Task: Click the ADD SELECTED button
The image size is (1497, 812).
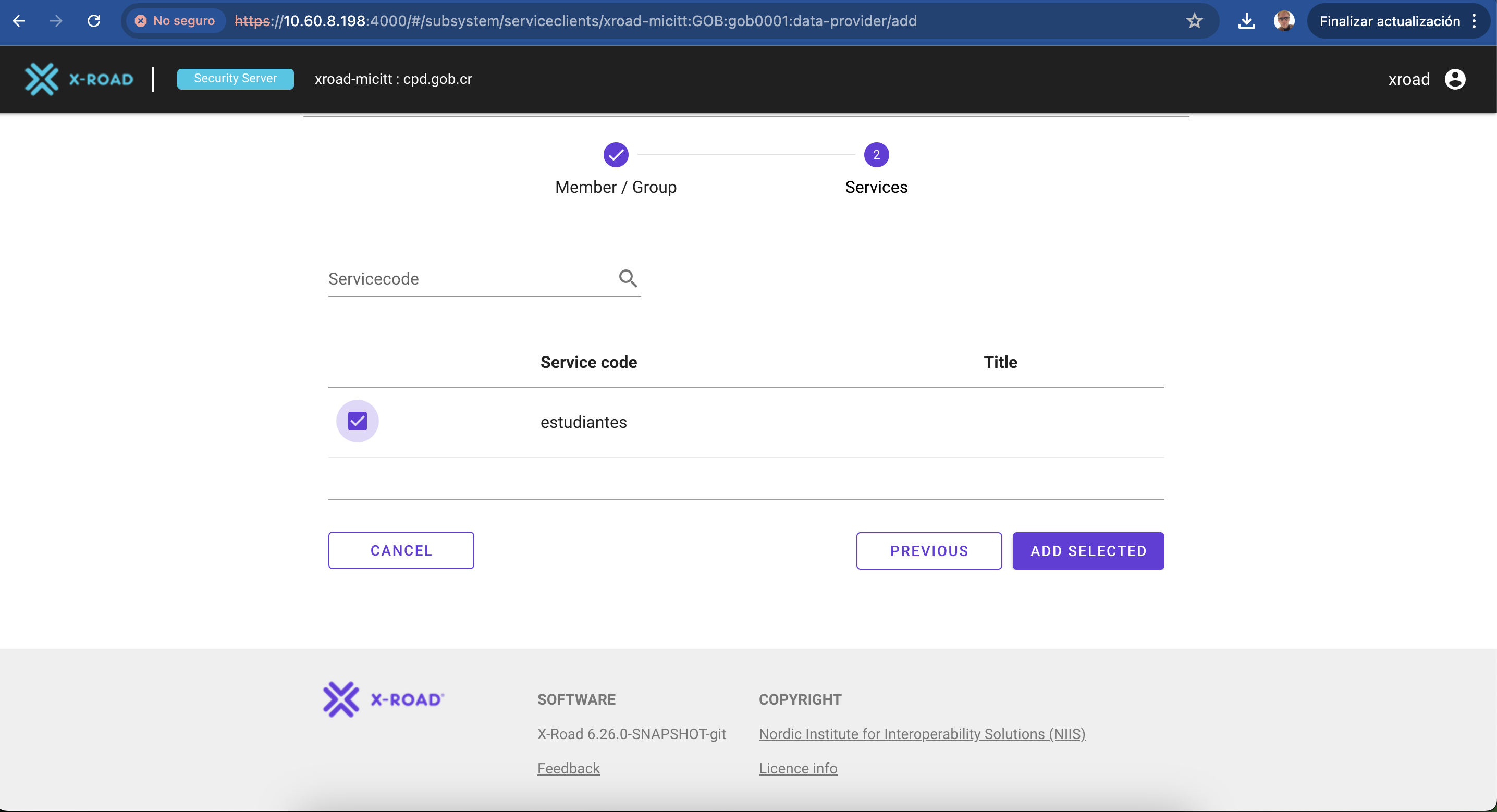Action: click(x=1088, y=551)
